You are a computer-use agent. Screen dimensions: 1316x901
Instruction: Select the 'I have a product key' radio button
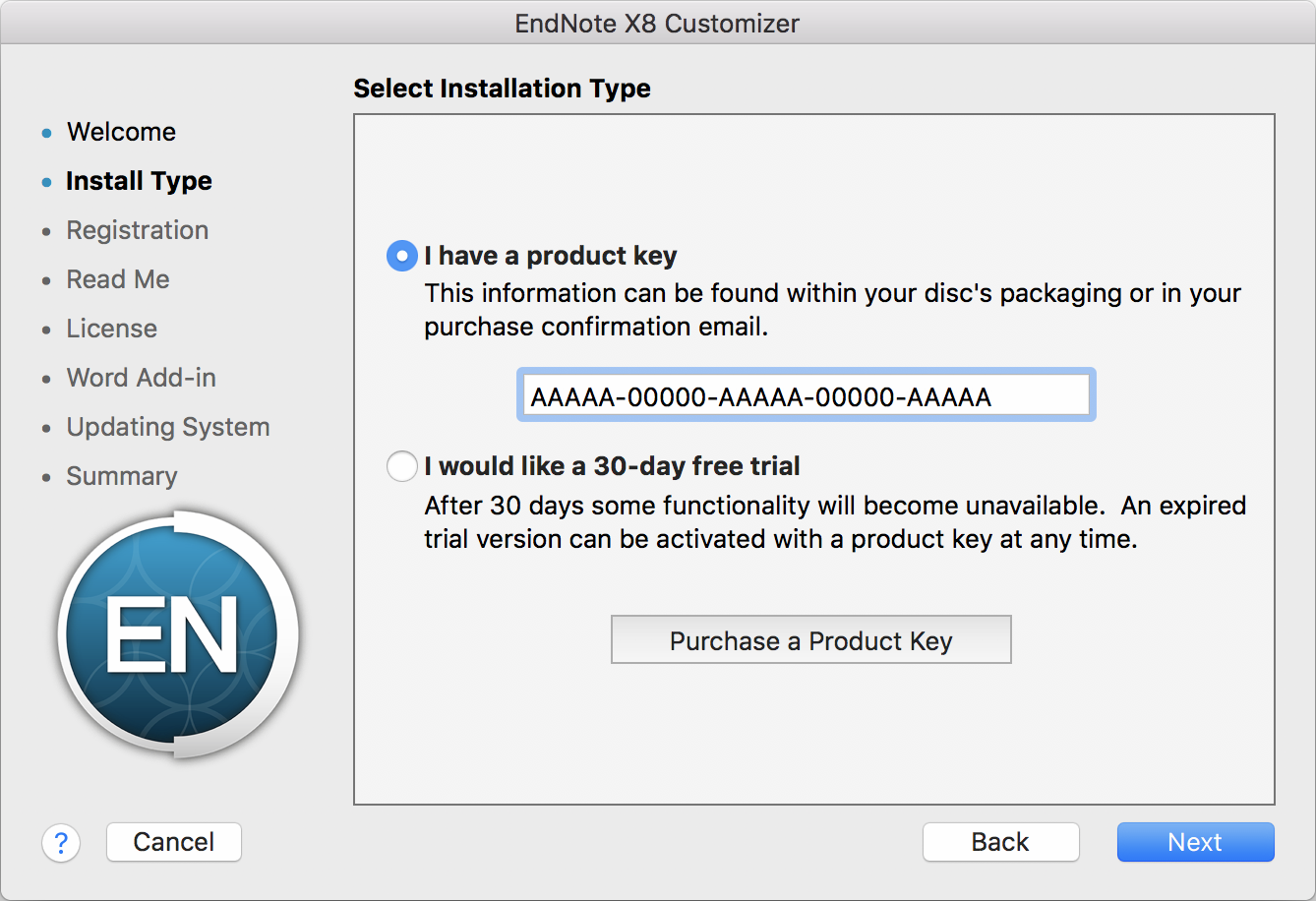coord(402,256)
